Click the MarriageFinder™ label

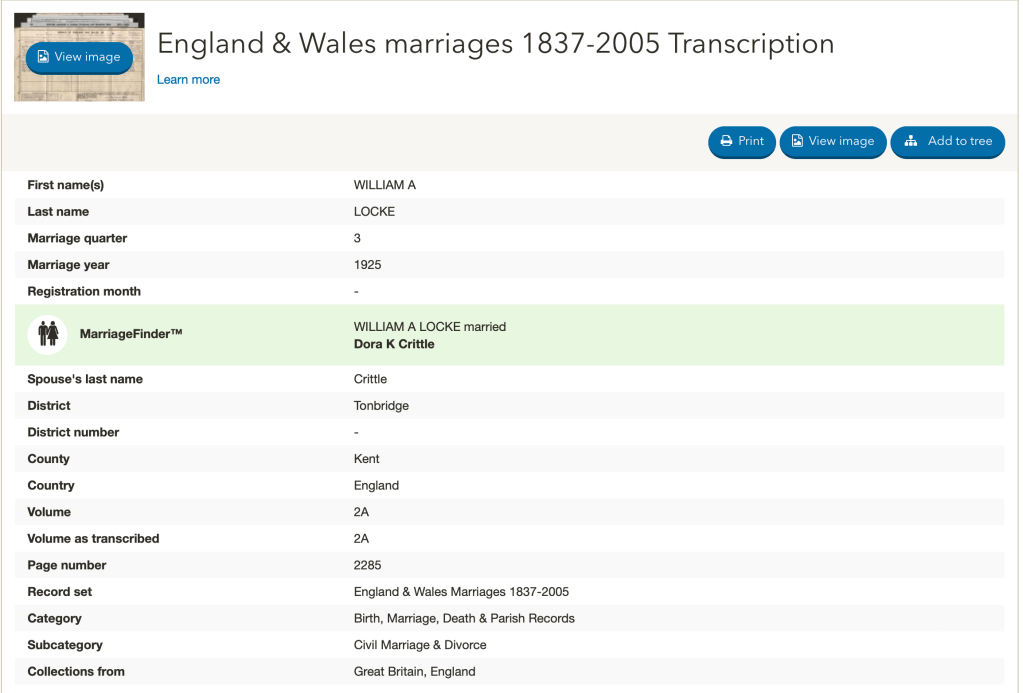coord(131,334)
